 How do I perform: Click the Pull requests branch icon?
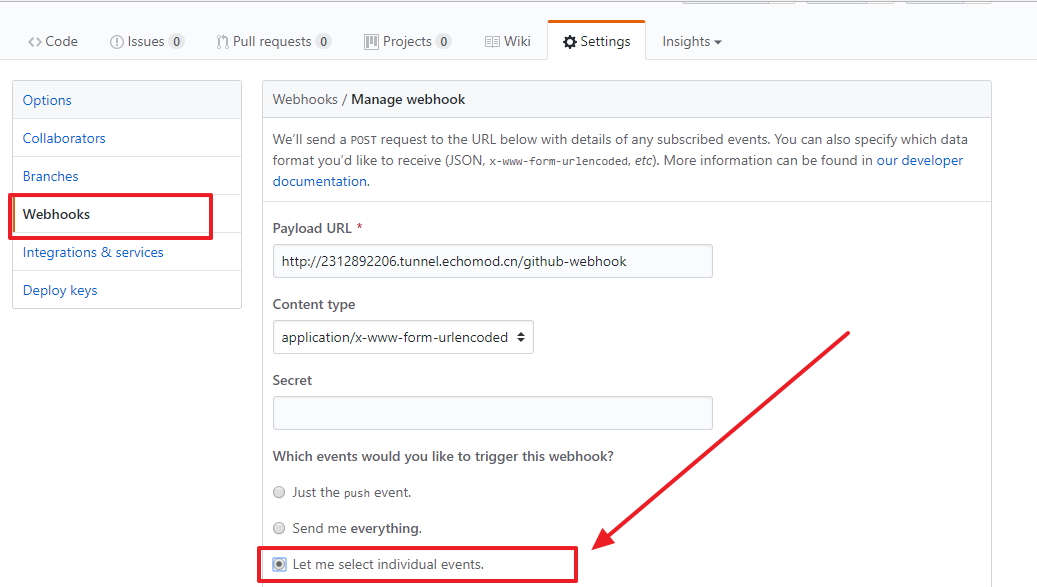pos(222,42)
